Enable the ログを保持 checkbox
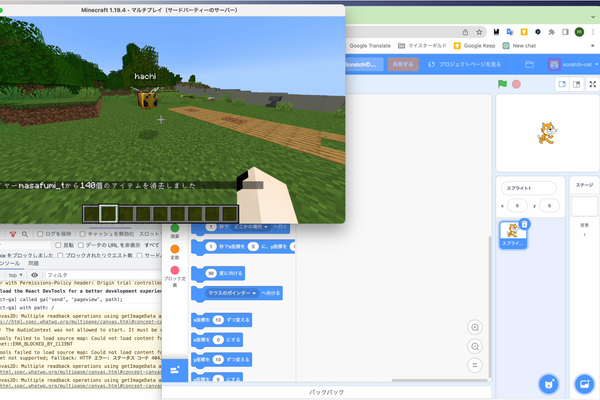600x400 pixels. (40, 234)
